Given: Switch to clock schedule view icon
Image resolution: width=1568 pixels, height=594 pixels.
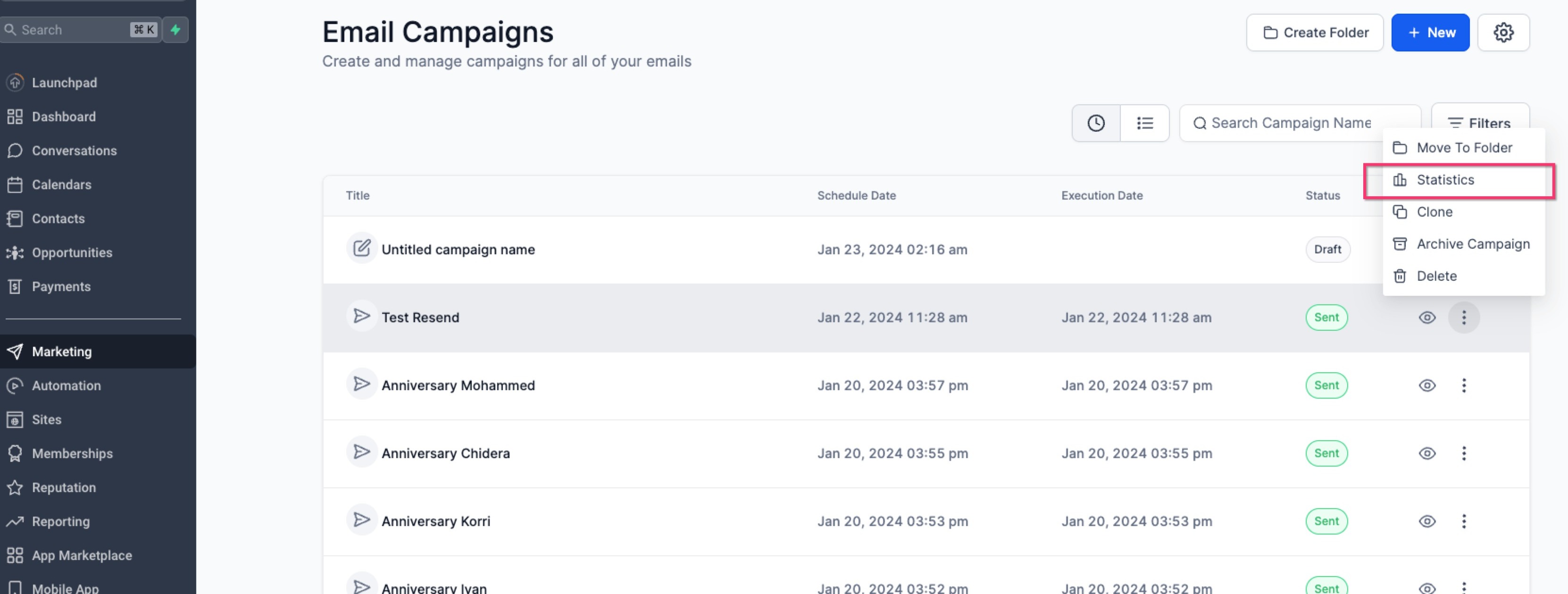Looking at the screenshot, I should (1096, 123).
